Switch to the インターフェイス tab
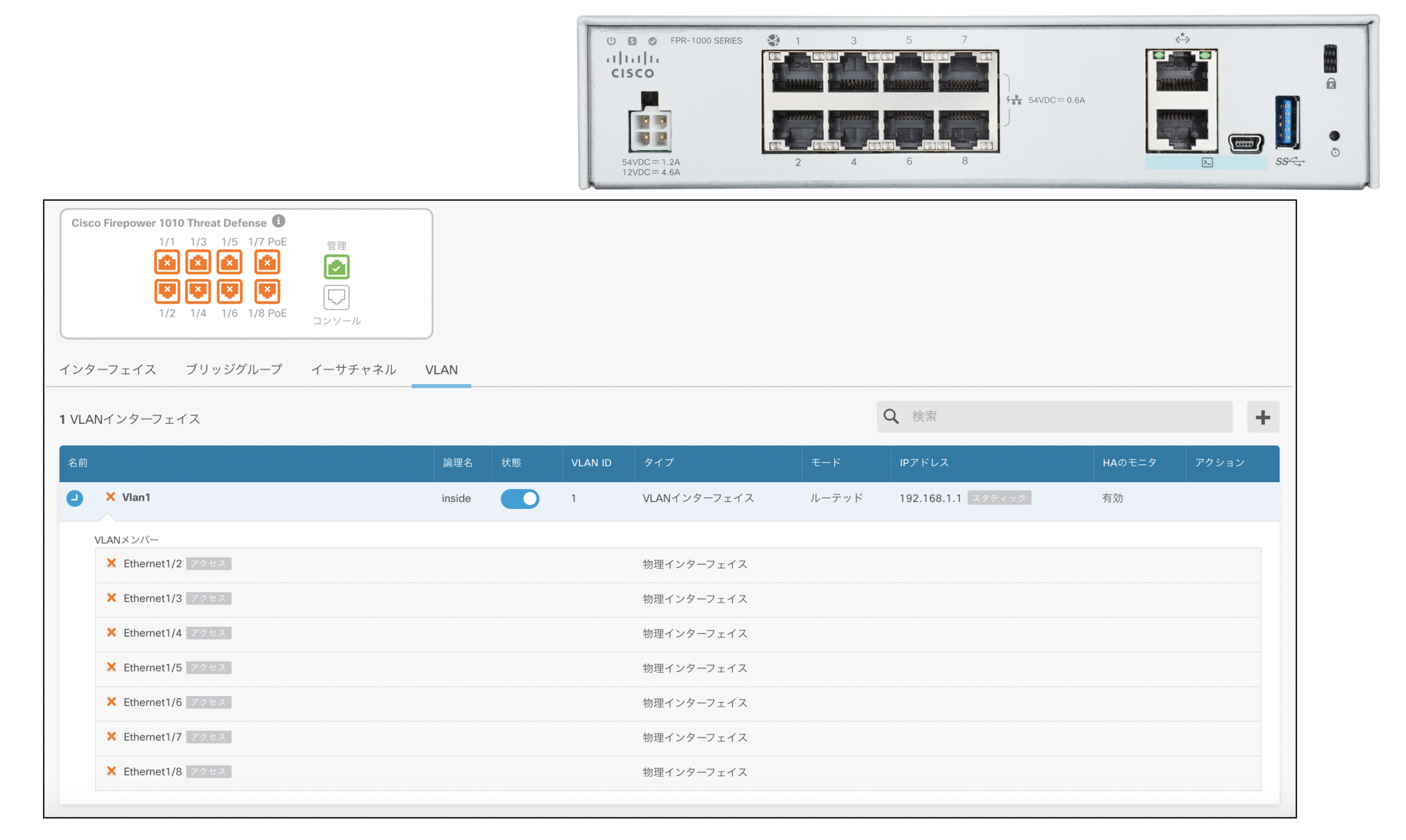 108,369
